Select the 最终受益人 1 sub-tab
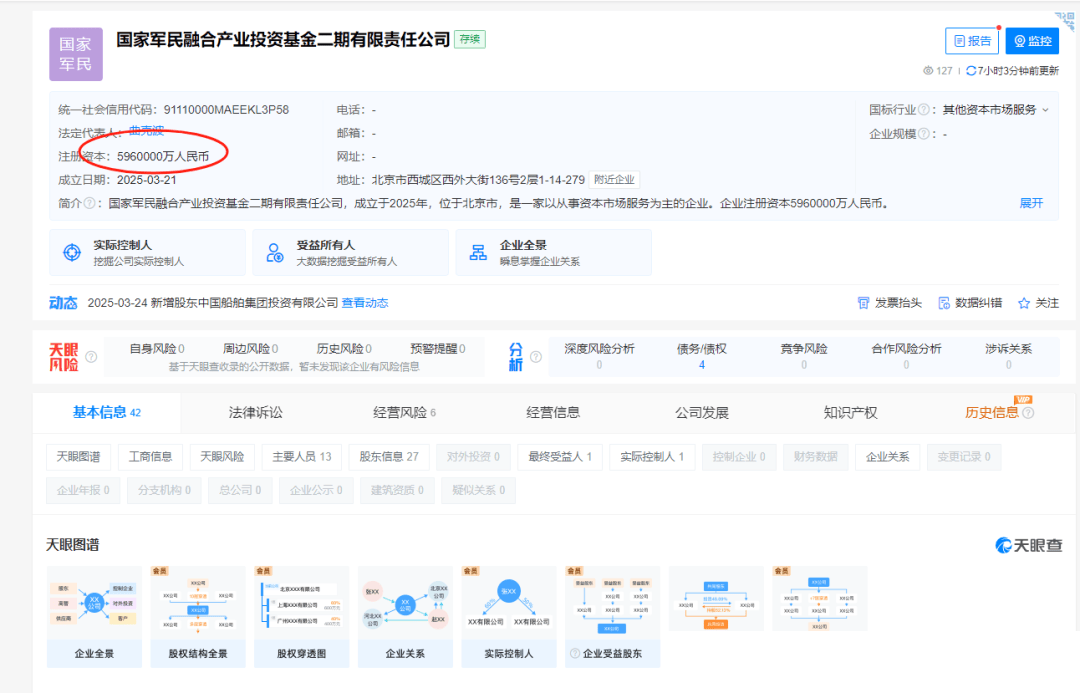This screenshot has height=693, width=1080. (x=560, y=457)
